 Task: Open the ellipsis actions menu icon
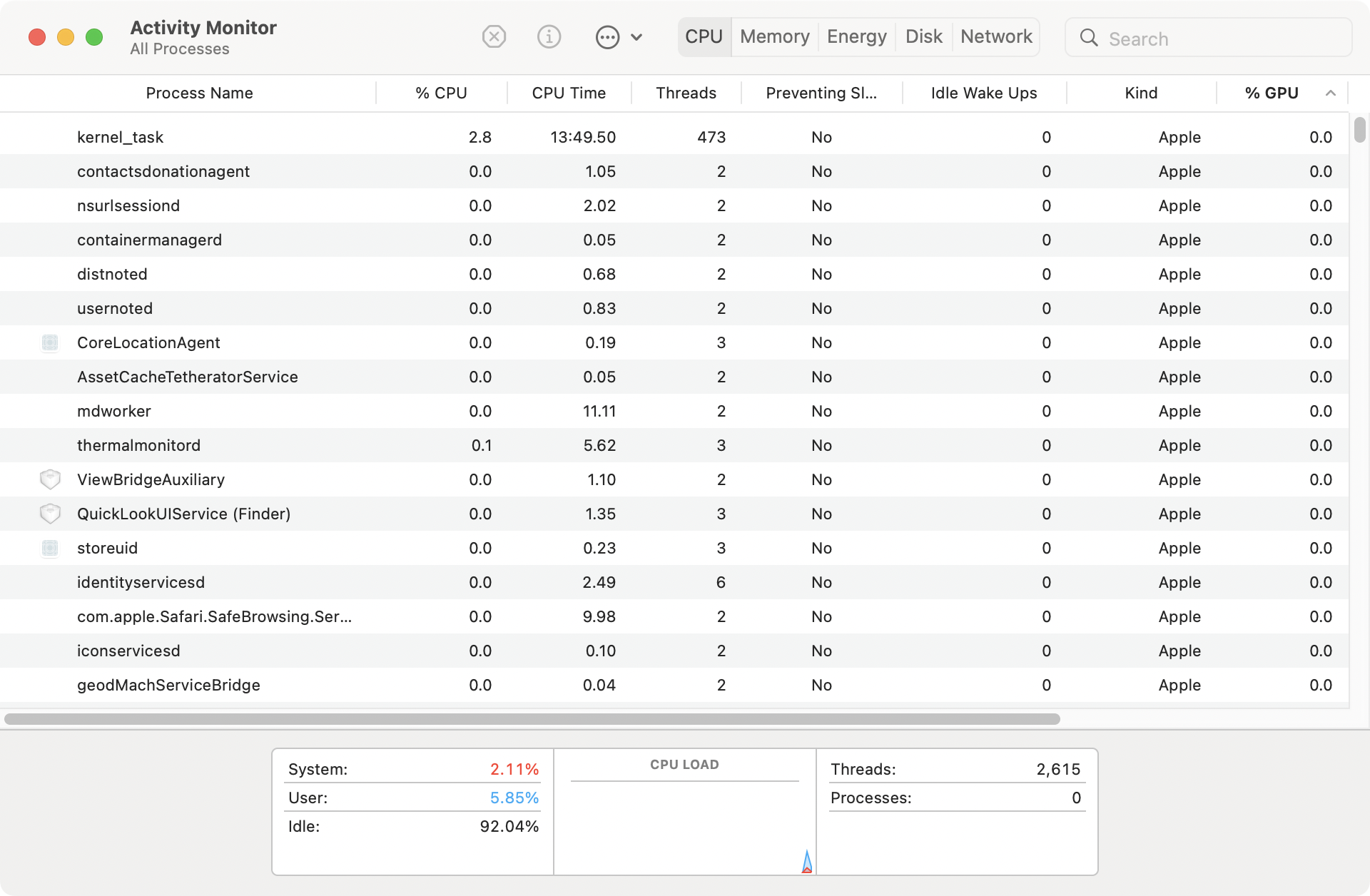coord(607,37)
